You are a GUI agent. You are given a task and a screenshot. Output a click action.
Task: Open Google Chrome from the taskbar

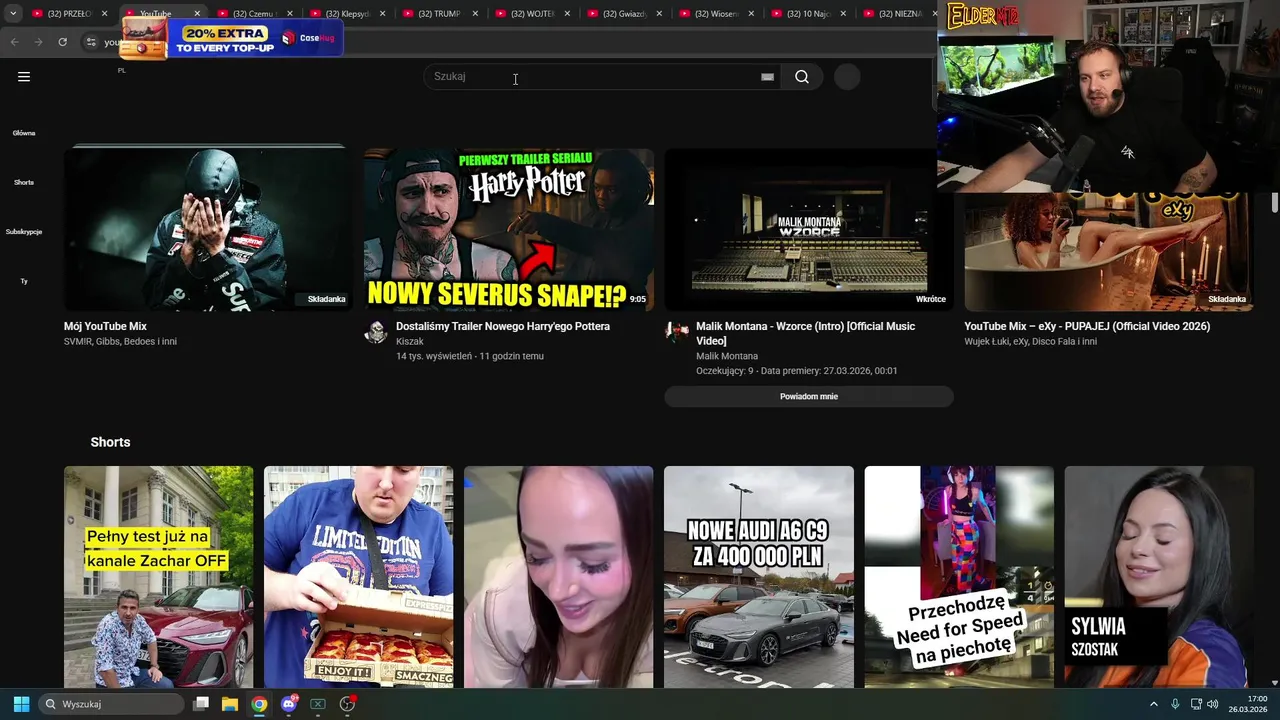[x=259, y=704]
